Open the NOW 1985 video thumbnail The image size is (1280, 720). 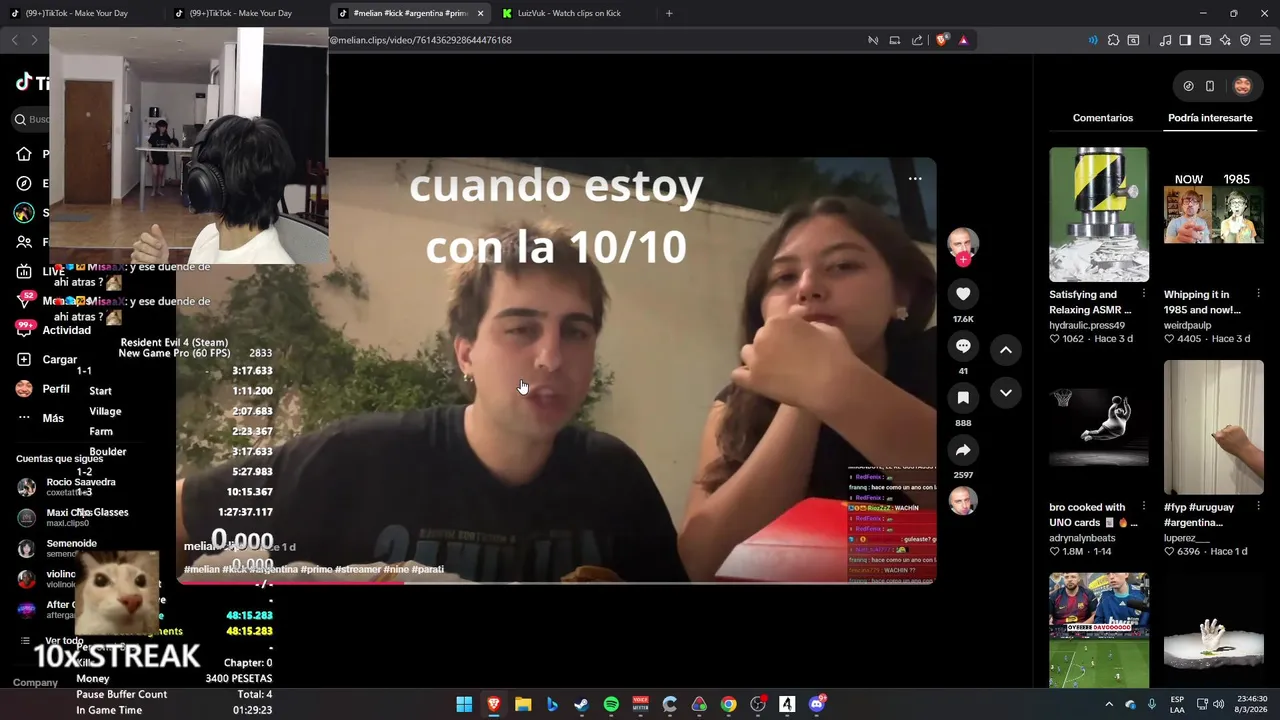1214,214
